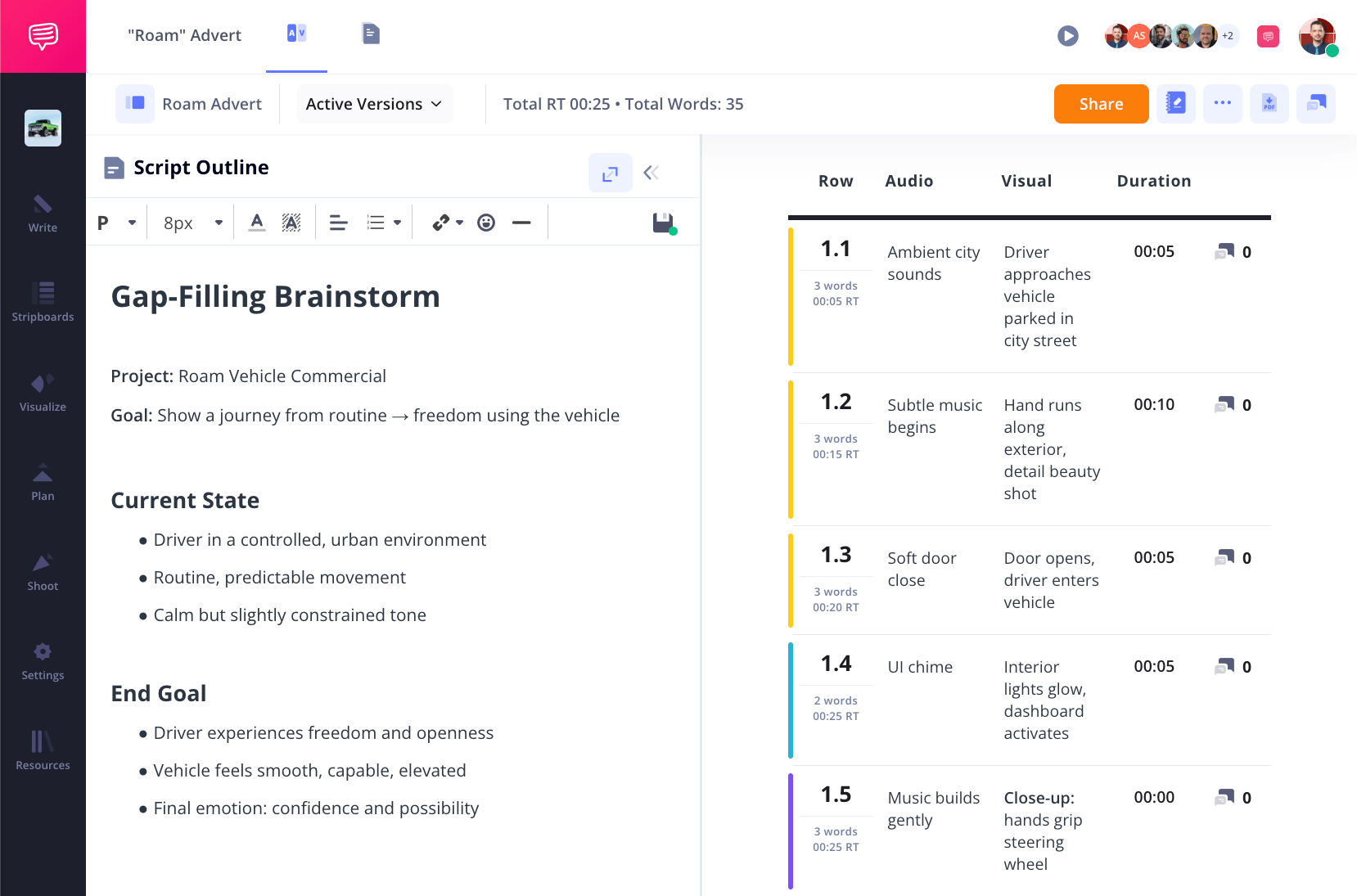Expand the Script Outline panel

coord(610,173)
